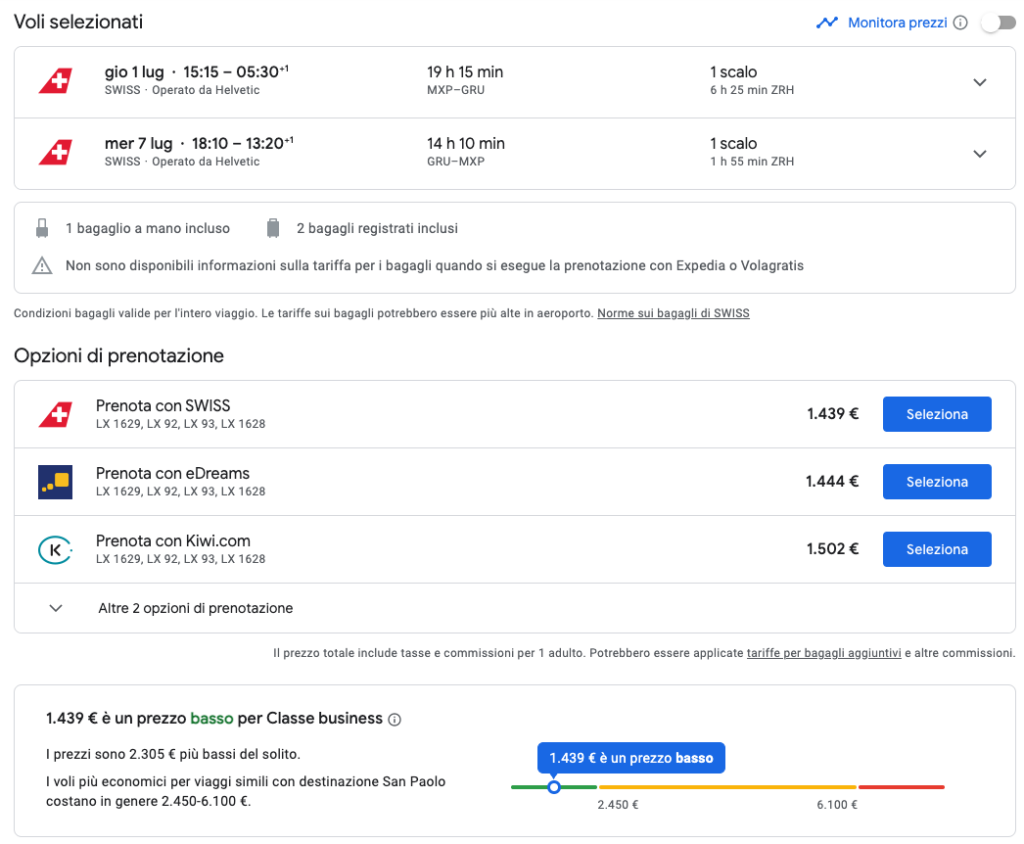Expand Altre 2 opzioni di prenotazione
Image resolution: width=1024 pixels, height=844 pixels.
pos(515,608)
